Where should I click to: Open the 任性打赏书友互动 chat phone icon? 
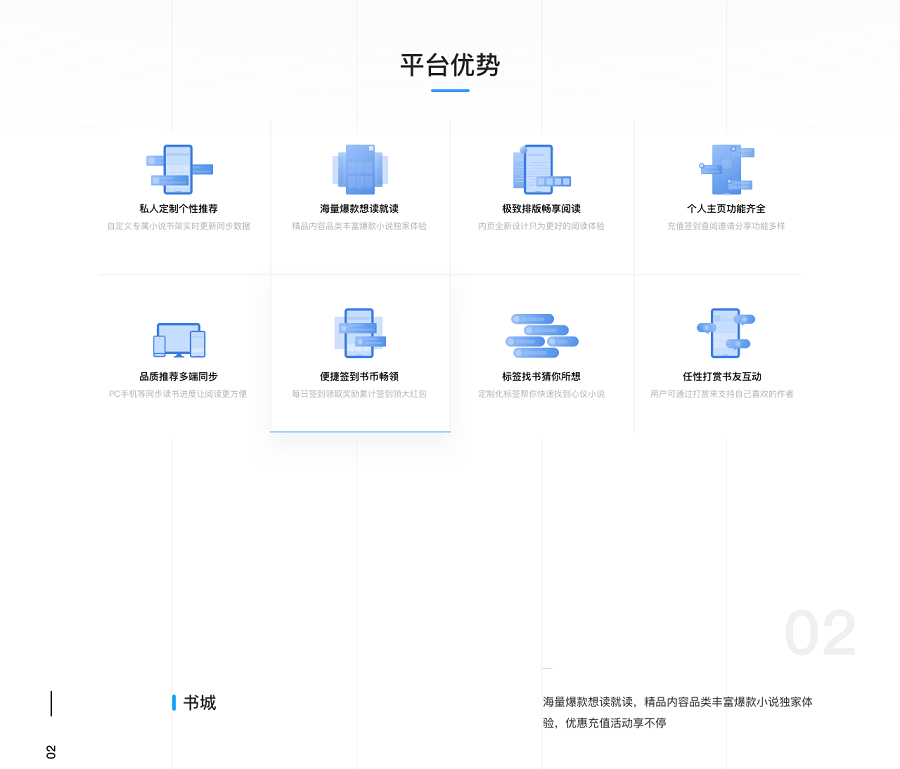[726, 333]
